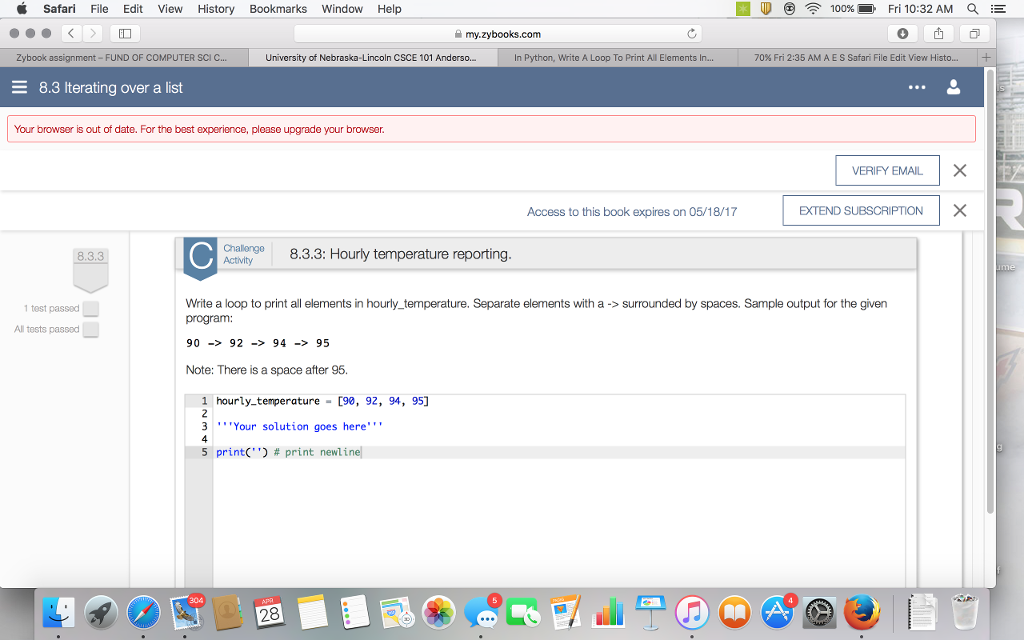Open Notification Center menu bar icon
Image resolution: width=1024 pixels, height=640 pixels.
(x=998, y=9)
